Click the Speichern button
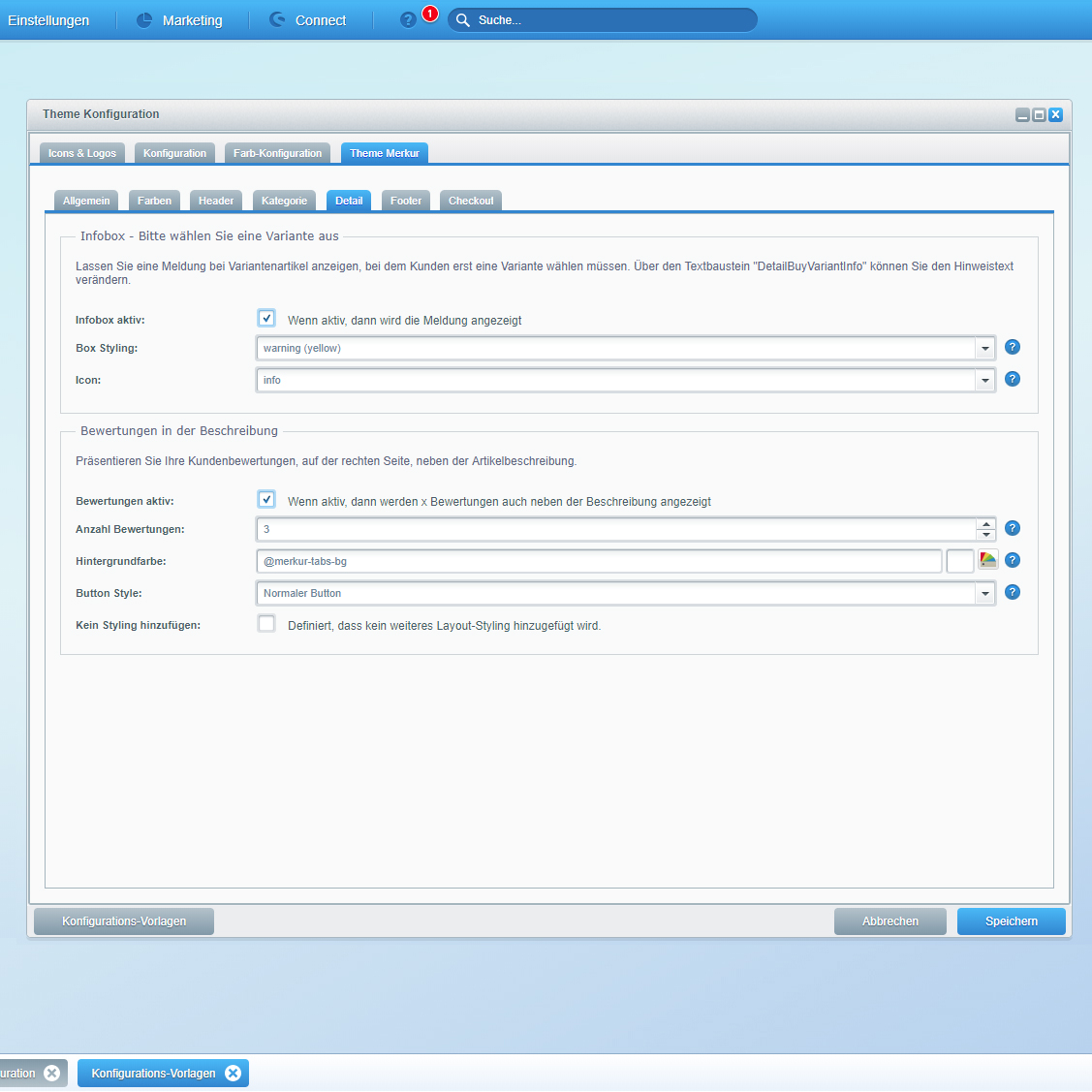1092x1092 pixels. coord(1011,921)
